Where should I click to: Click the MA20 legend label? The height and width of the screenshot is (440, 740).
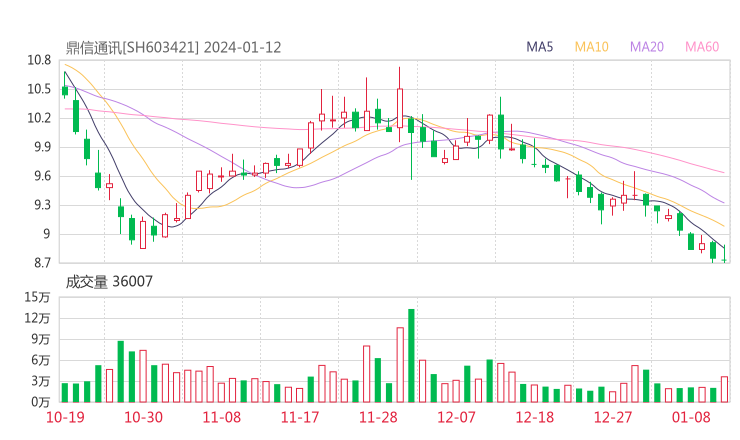[647, 47]
